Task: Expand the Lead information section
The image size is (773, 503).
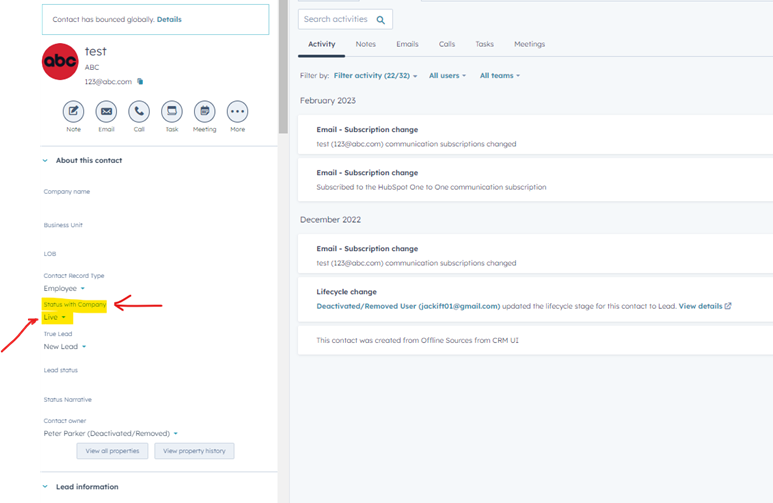Action: 45,487
